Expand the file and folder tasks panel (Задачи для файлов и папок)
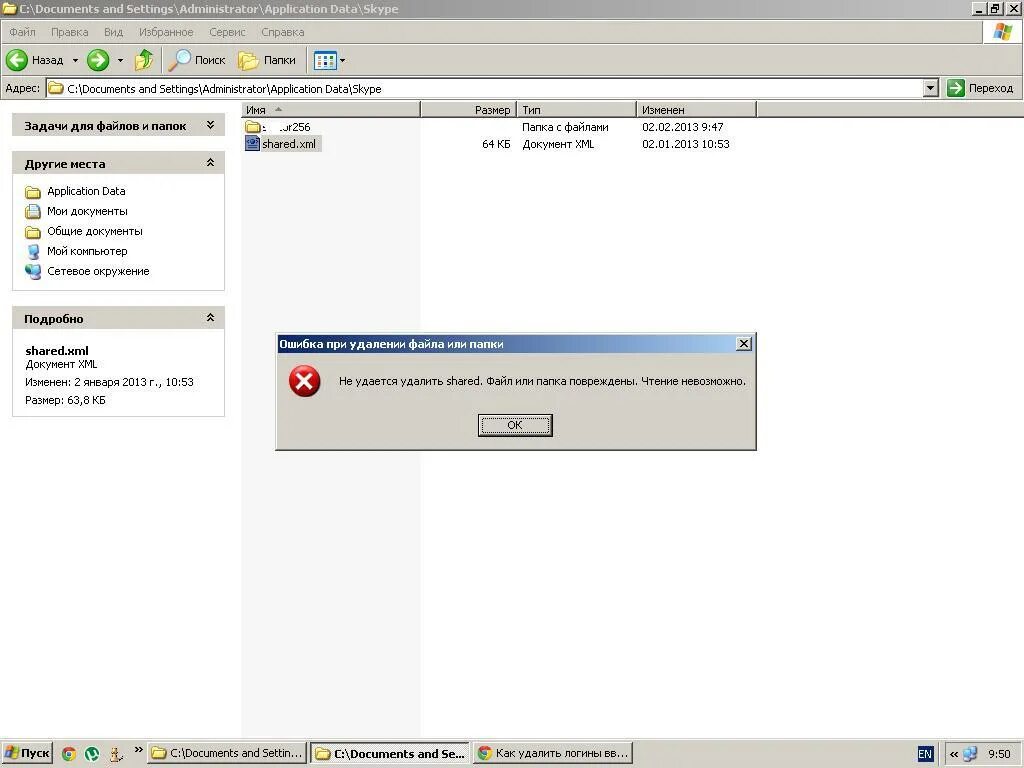The image size is (1024, 768). 210,125
